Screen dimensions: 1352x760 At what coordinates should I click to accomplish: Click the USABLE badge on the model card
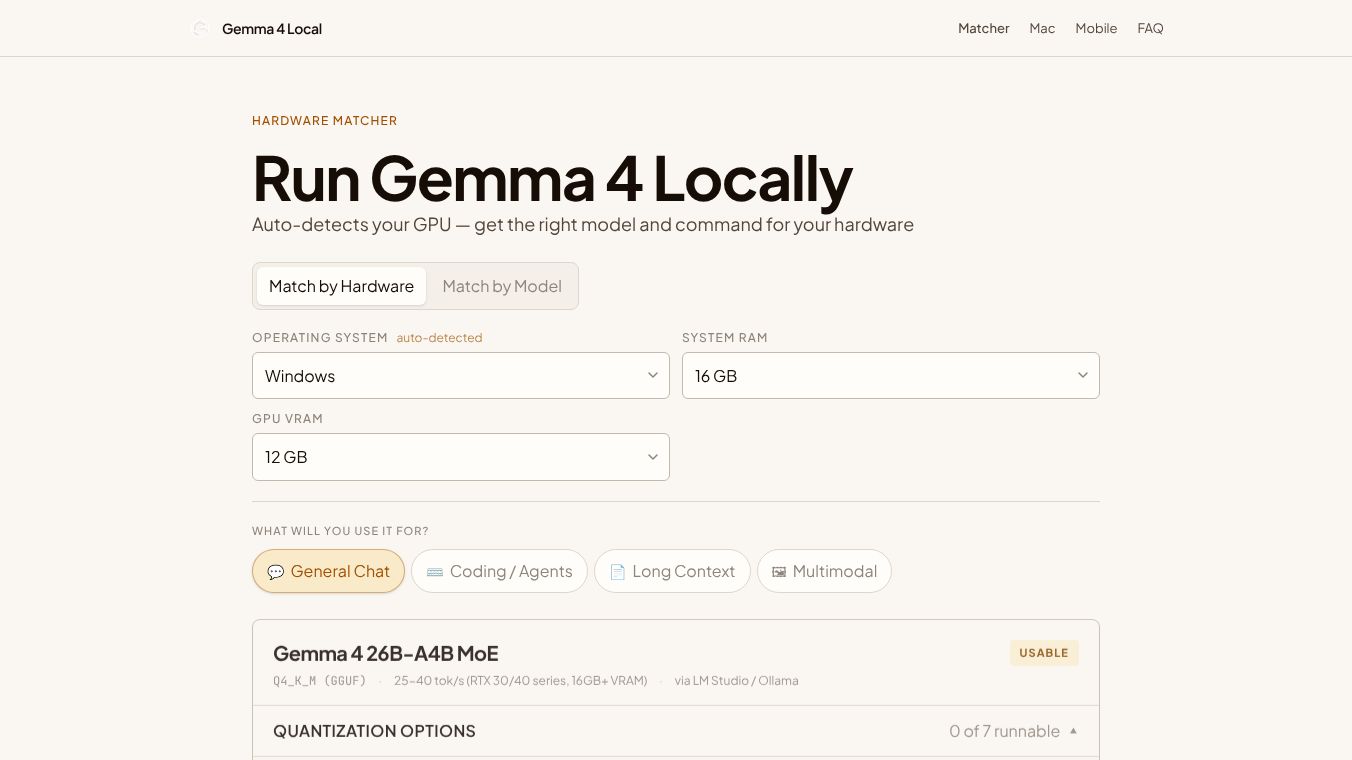(1044, 652)
